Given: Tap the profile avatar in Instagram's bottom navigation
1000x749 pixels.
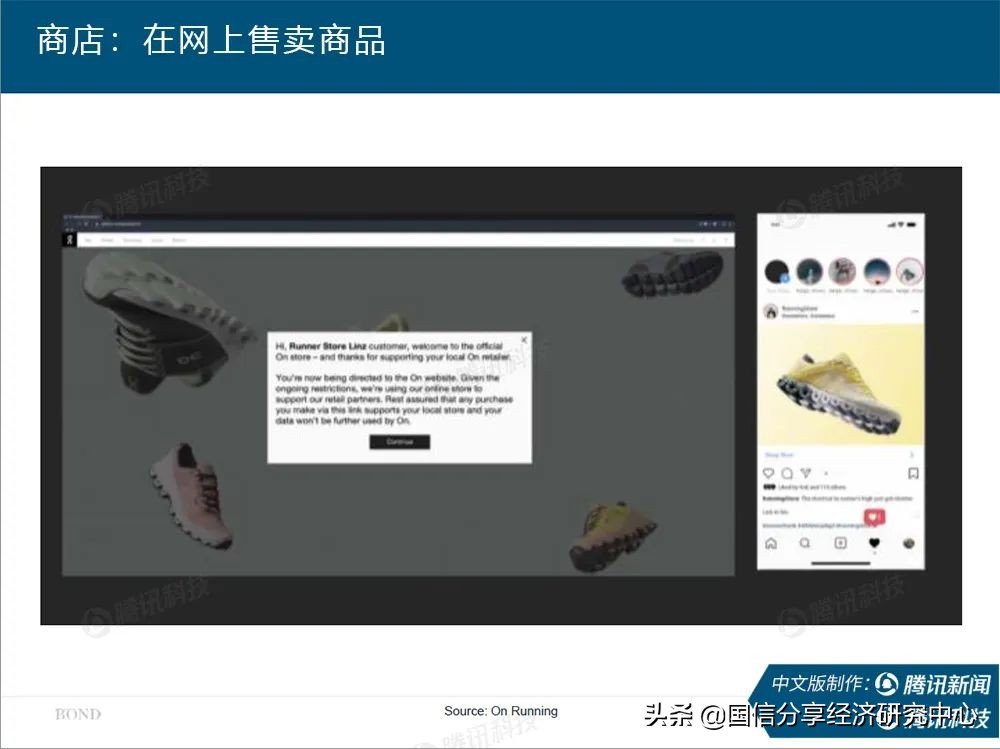Looking at the screenshot, I should tap(910, 543).
